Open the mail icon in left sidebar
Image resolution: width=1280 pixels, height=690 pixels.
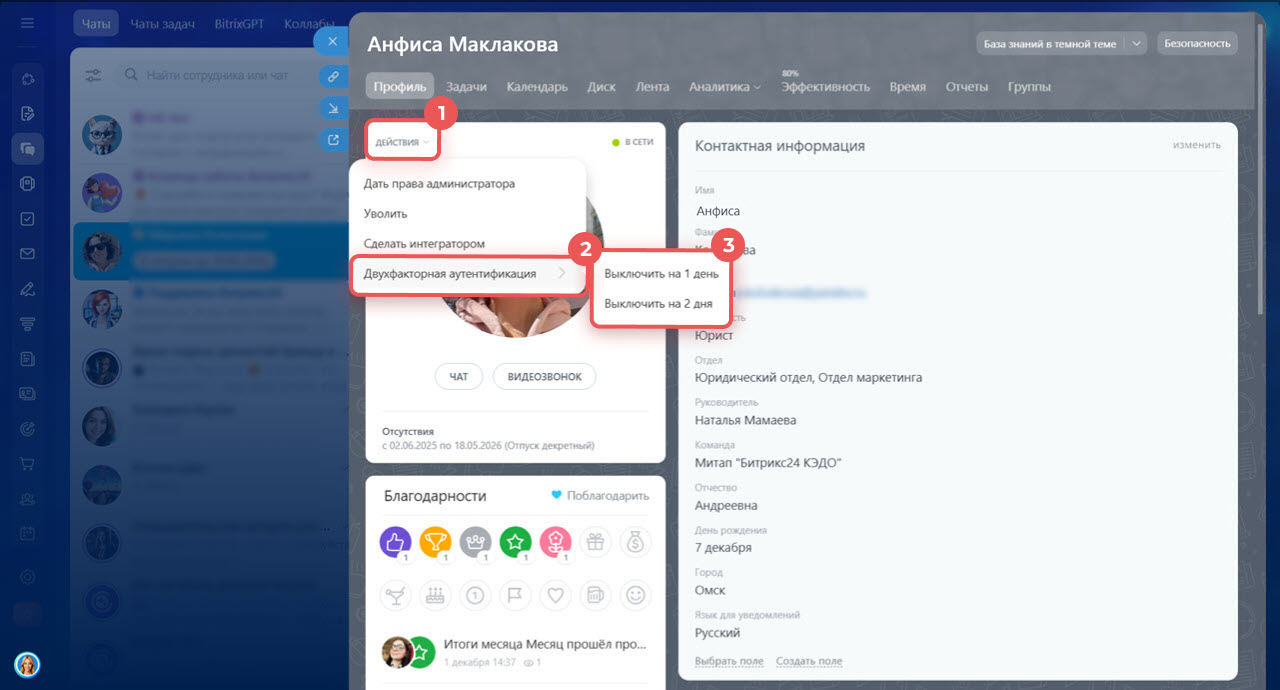pos(27,254)
